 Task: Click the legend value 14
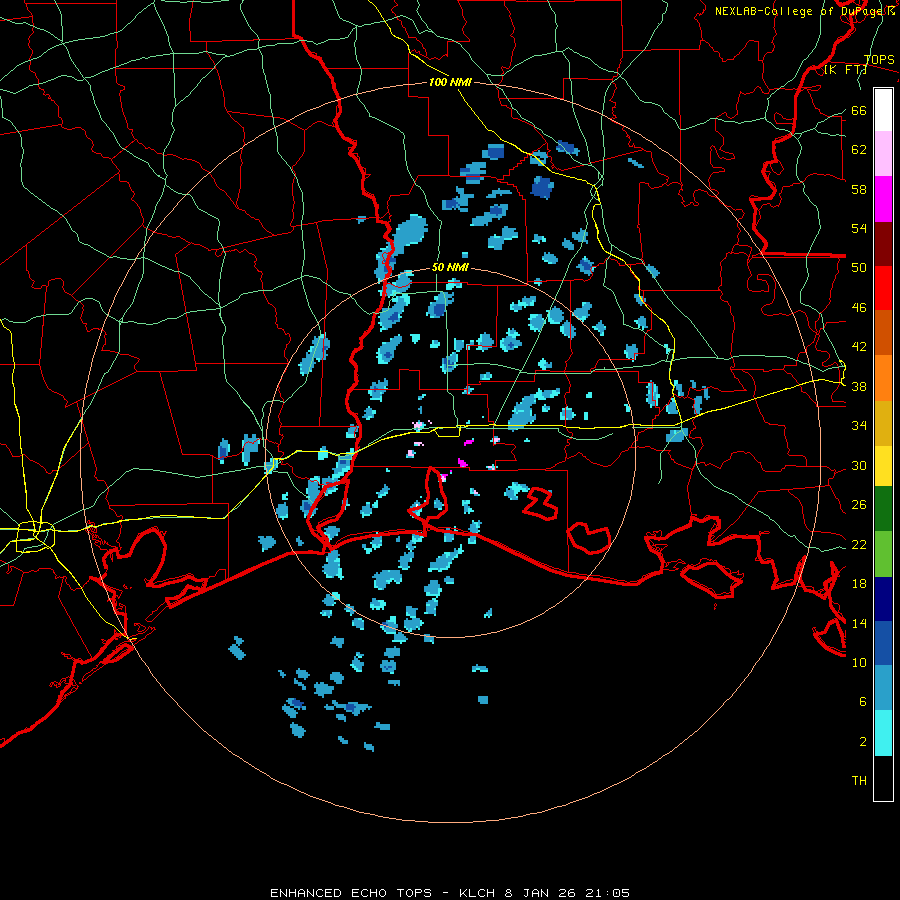tap(859, 623)
